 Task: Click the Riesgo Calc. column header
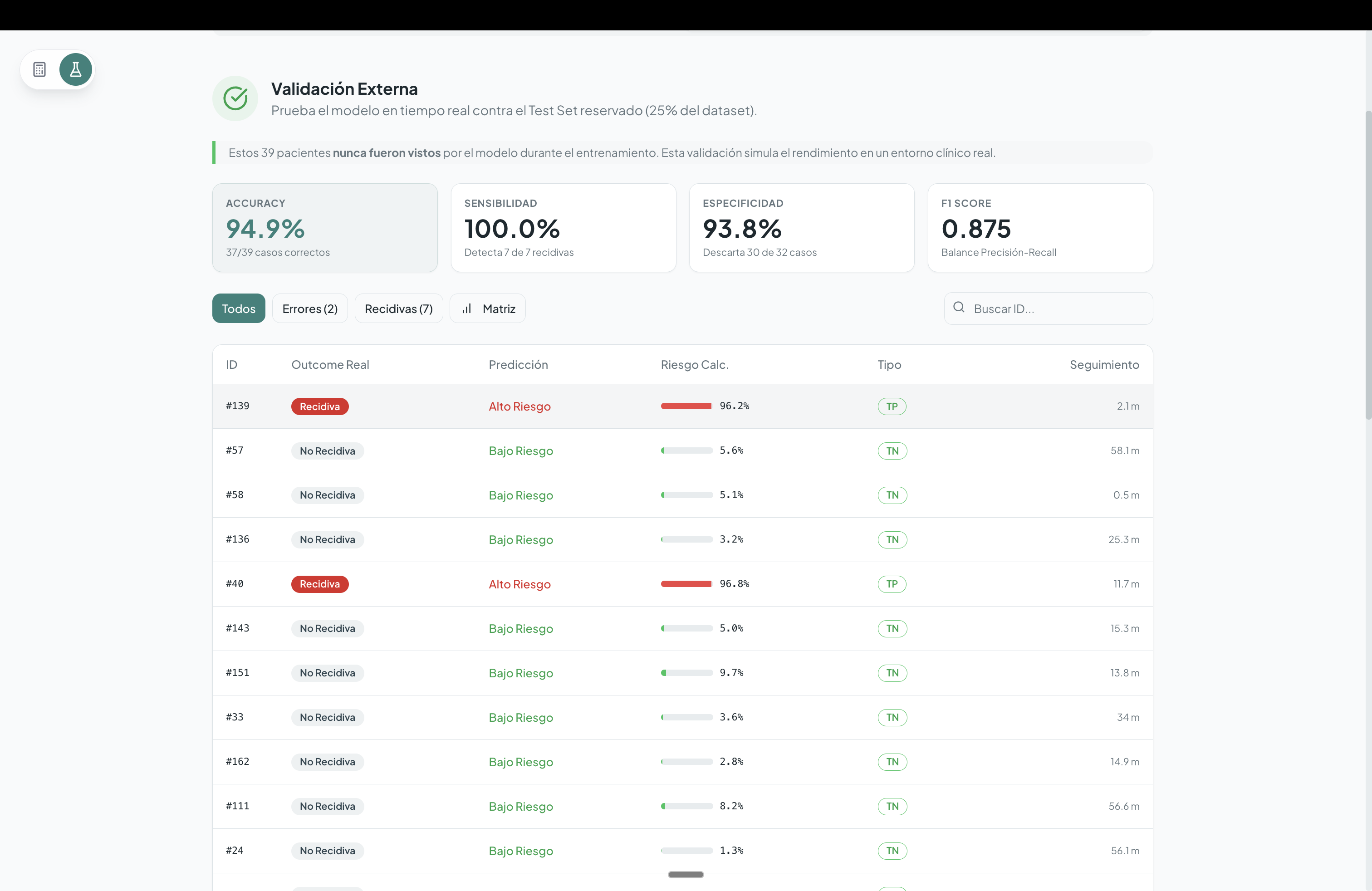(694, 365)
